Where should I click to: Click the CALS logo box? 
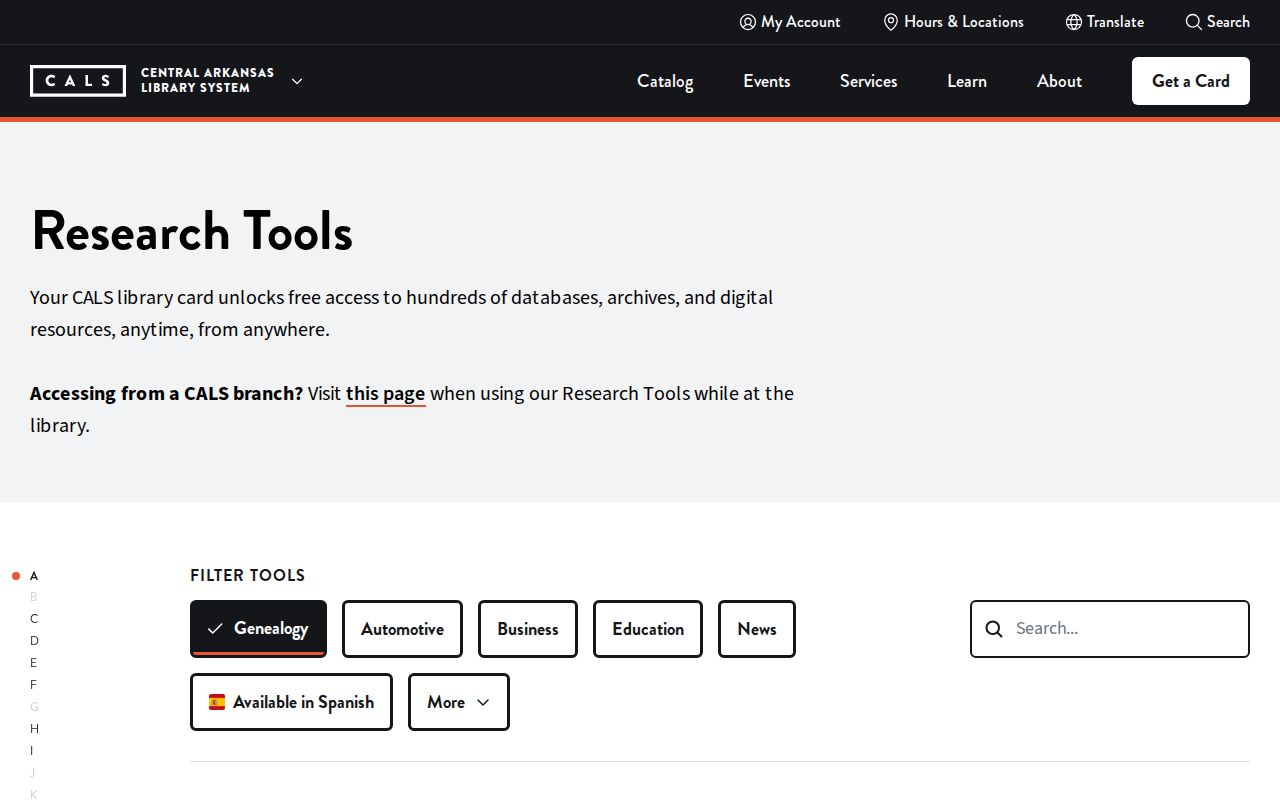click(78, 81)
